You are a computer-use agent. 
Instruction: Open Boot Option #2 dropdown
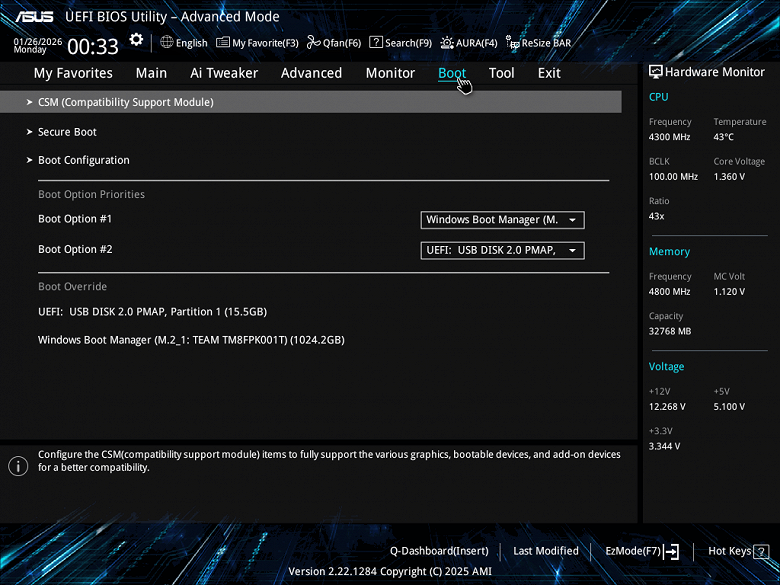(502, 250)
